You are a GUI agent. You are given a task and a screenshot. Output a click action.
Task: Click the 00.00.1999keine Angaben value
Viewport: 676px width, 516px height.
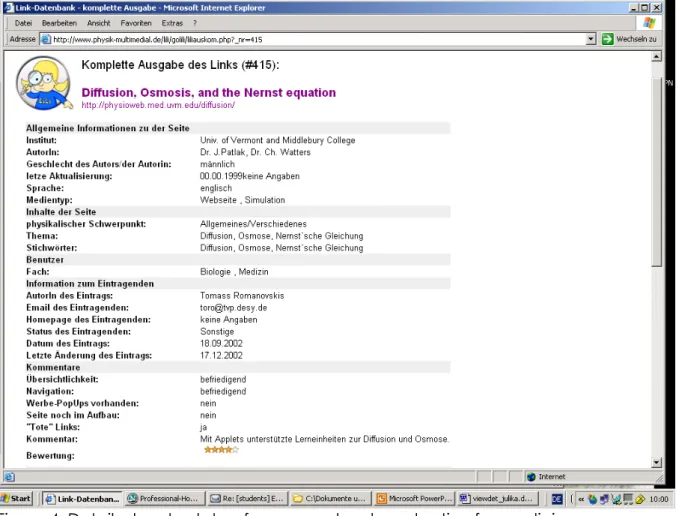point(250,176)
